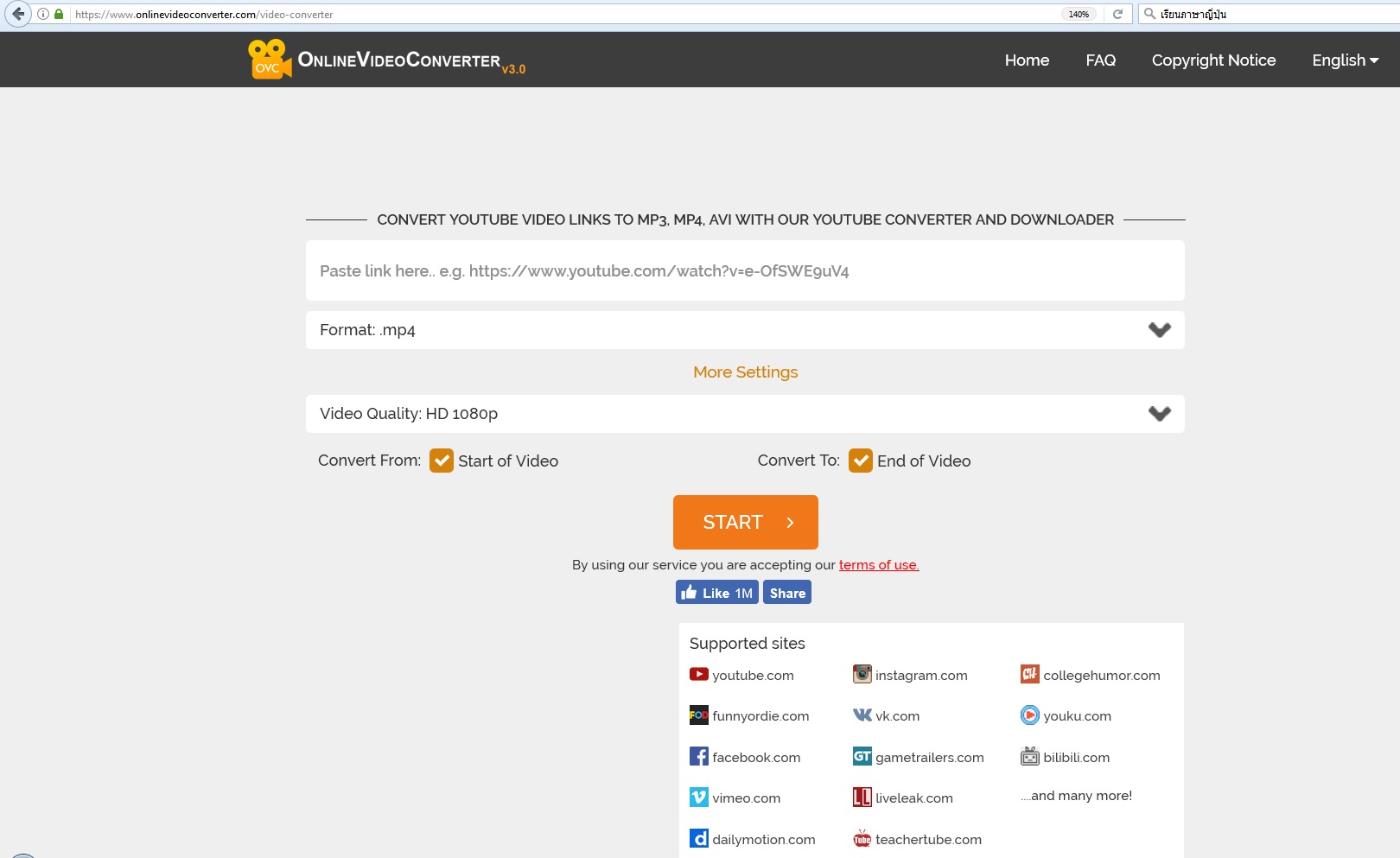Viewport: 1400px width, 858px height.
Task: Click the facebook.com text
Action: point(756,758)
